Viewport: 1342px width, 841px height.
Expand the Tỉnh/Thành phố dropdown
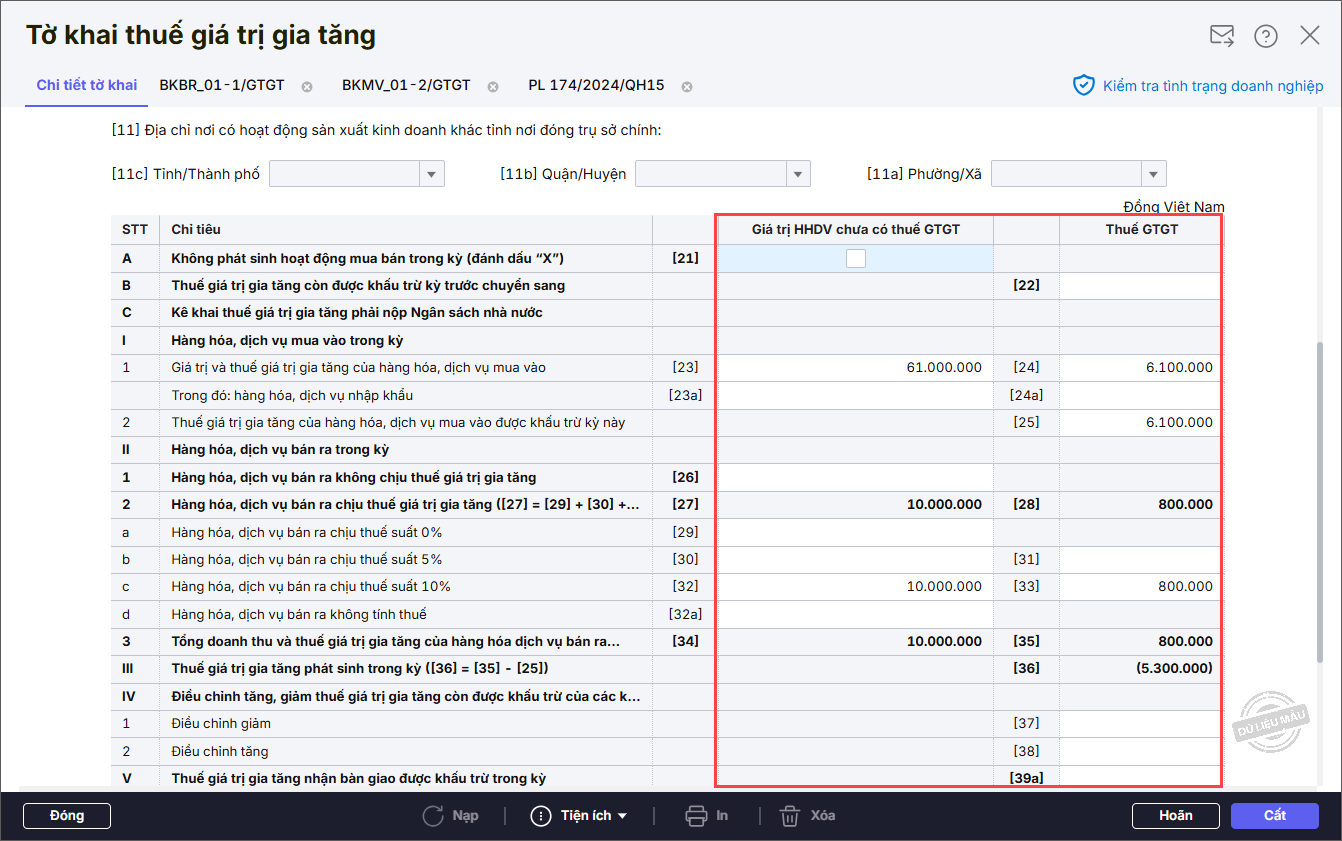coord(432,174)
